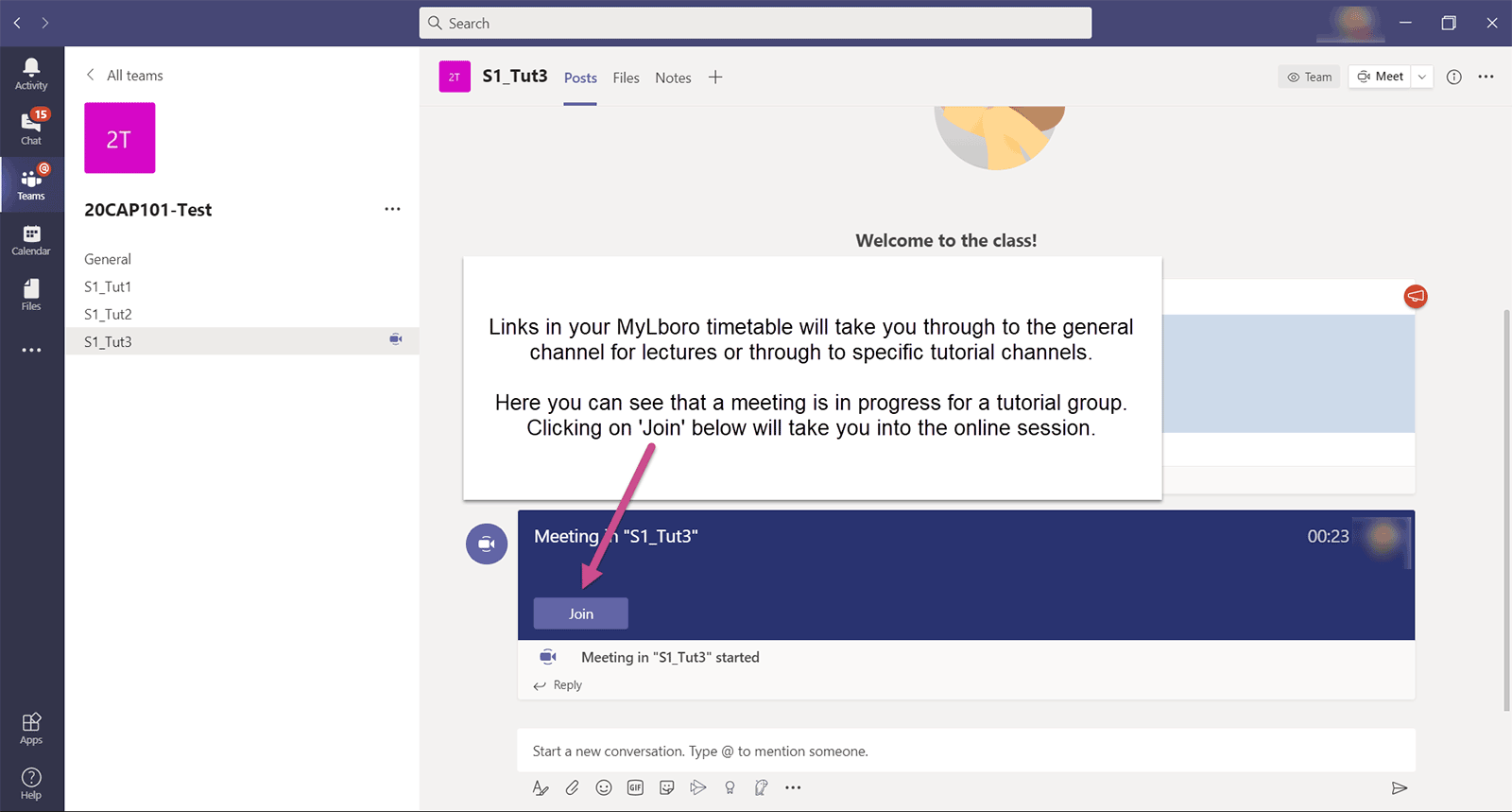Open text Format options icon
This screenshot has height=812, width=1512.
[541, 787]
